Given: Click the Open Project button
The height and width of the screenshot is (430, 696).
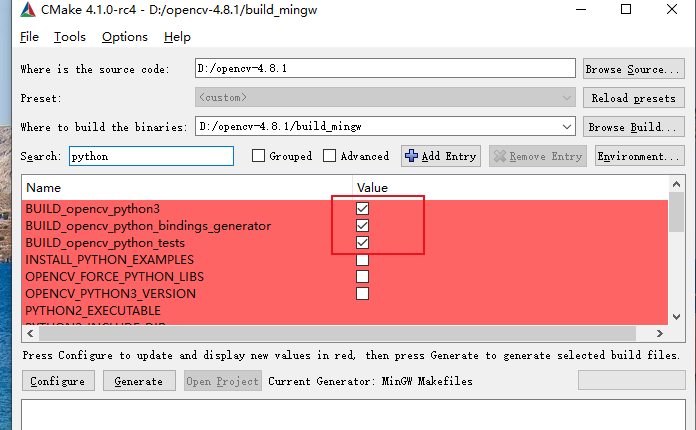Looking at the screenshot, I should click(222, 381).
